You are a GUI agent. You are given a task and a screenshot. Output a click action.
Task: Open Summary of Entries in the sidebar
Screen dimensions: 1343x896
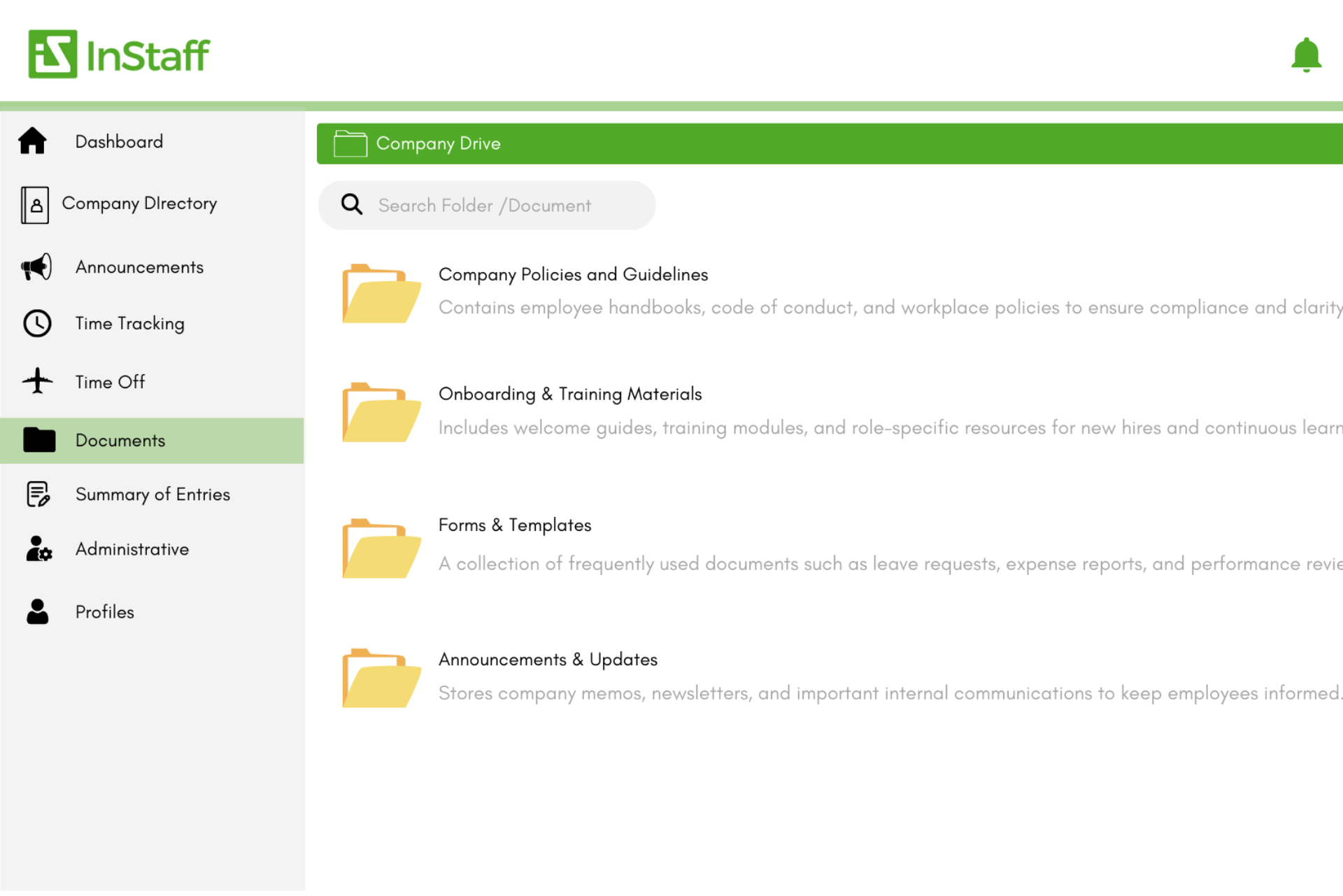pyautogui.click(x=152, y=495)
